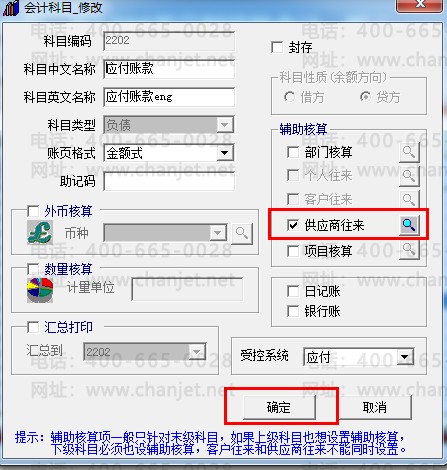Select the 借方 radio button
Screen dimensions: 447x470
(289, 97)
